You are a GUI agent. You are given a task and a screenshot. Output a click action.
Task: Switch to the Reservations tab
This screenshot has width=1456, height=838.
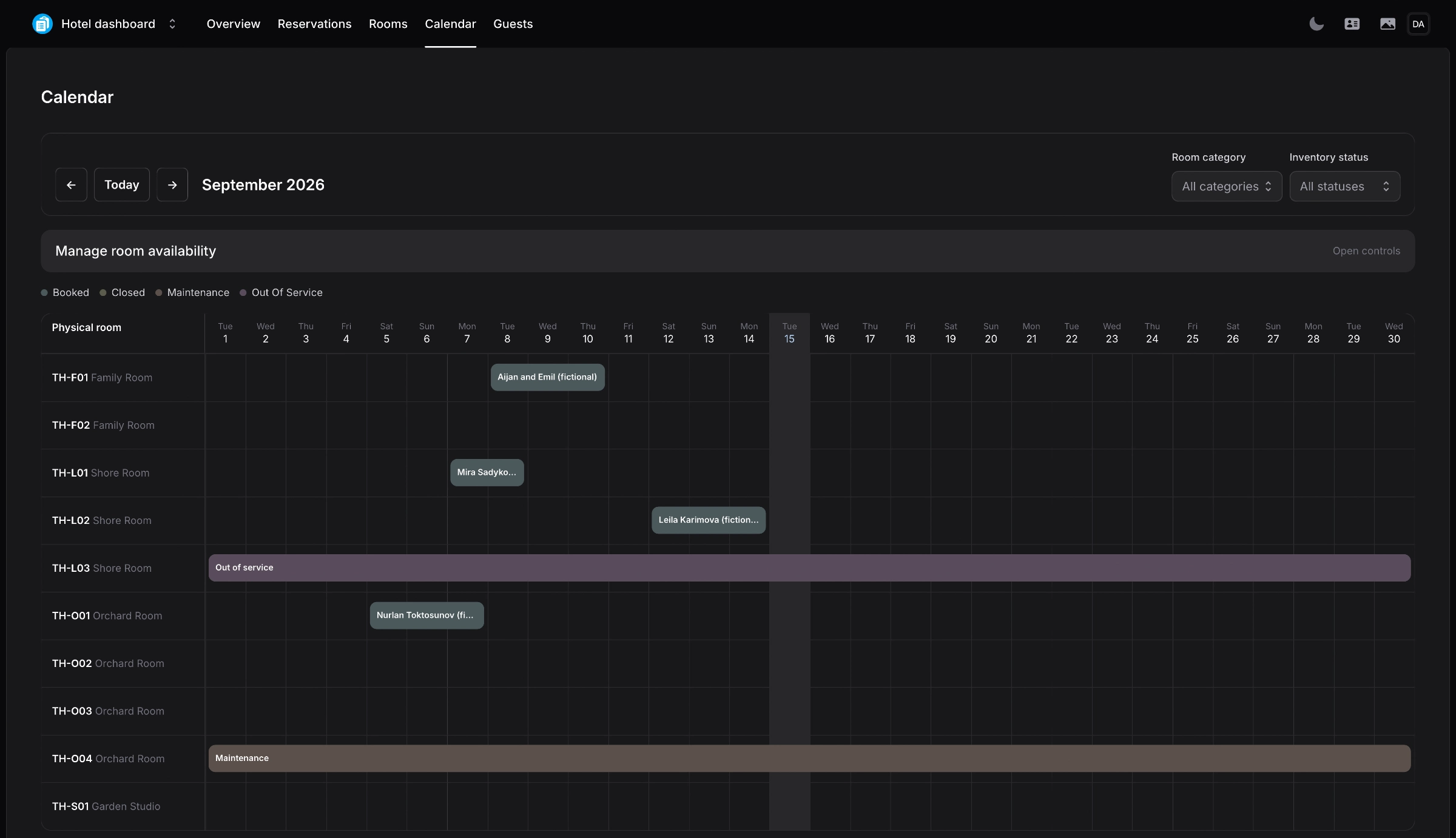[314, 24]
